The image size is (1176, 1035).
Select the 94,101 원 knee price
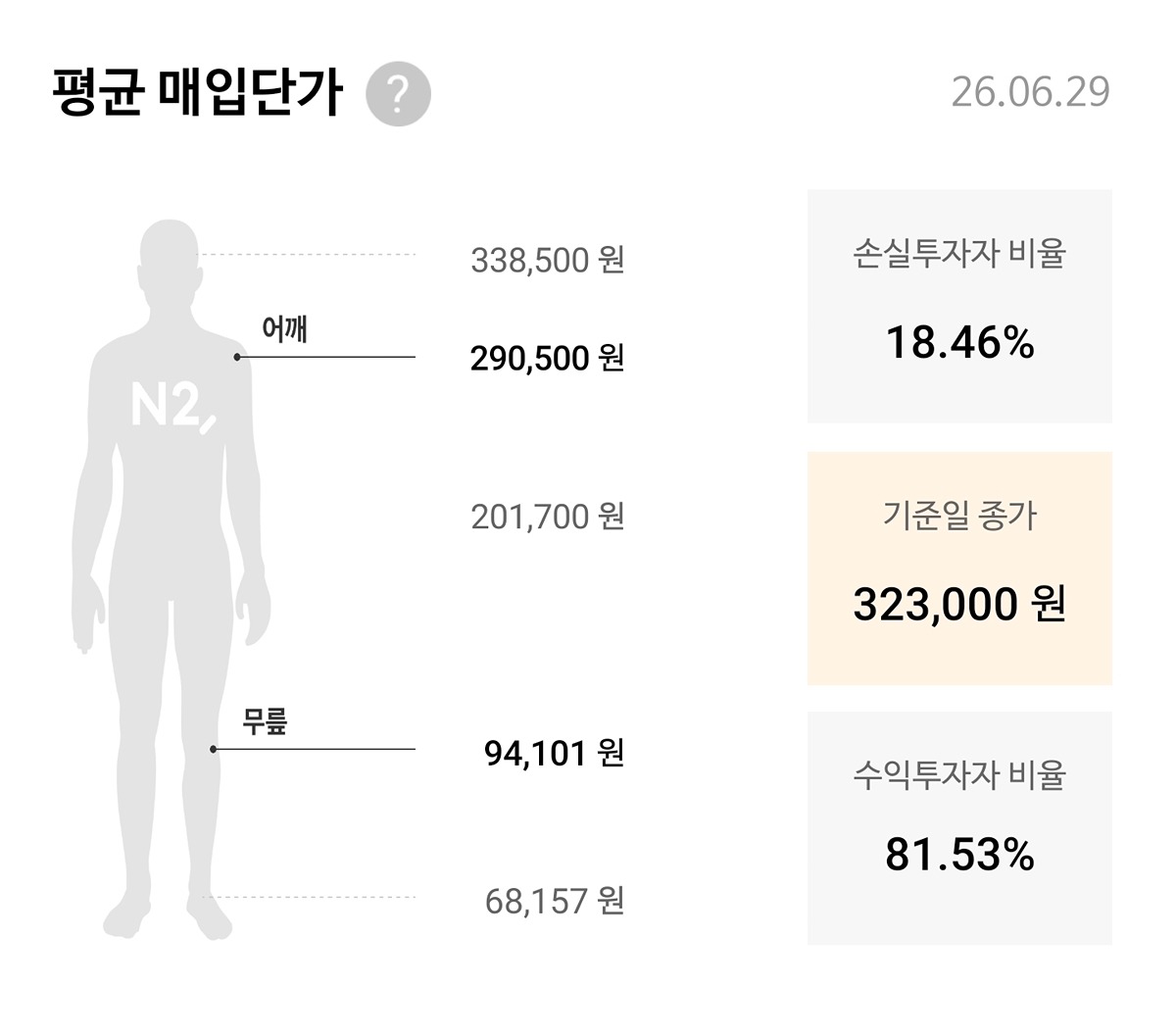[555, 753]
